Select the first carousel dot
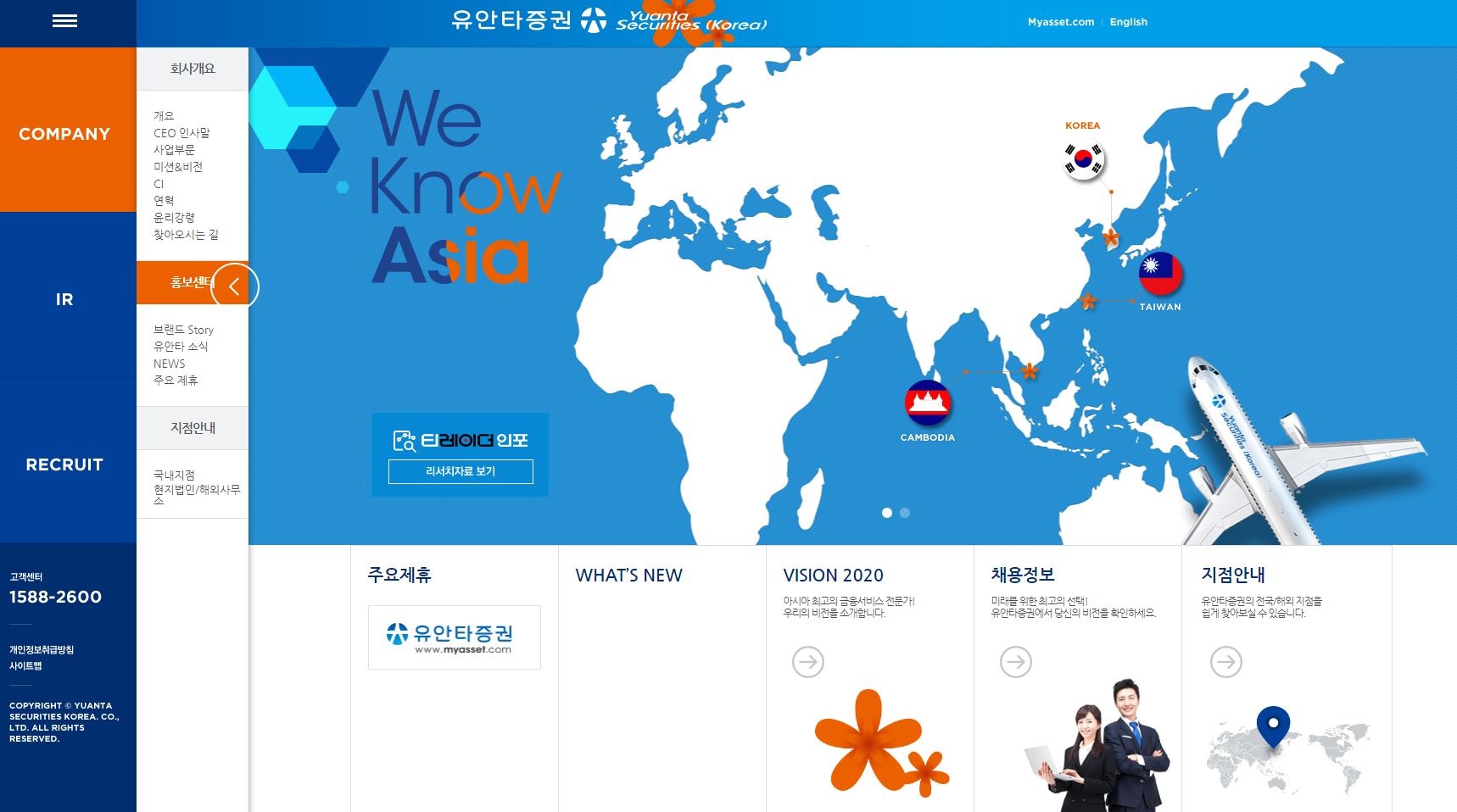The height and width of the screenshot is (812, 1457). click(x=887, y=513)
